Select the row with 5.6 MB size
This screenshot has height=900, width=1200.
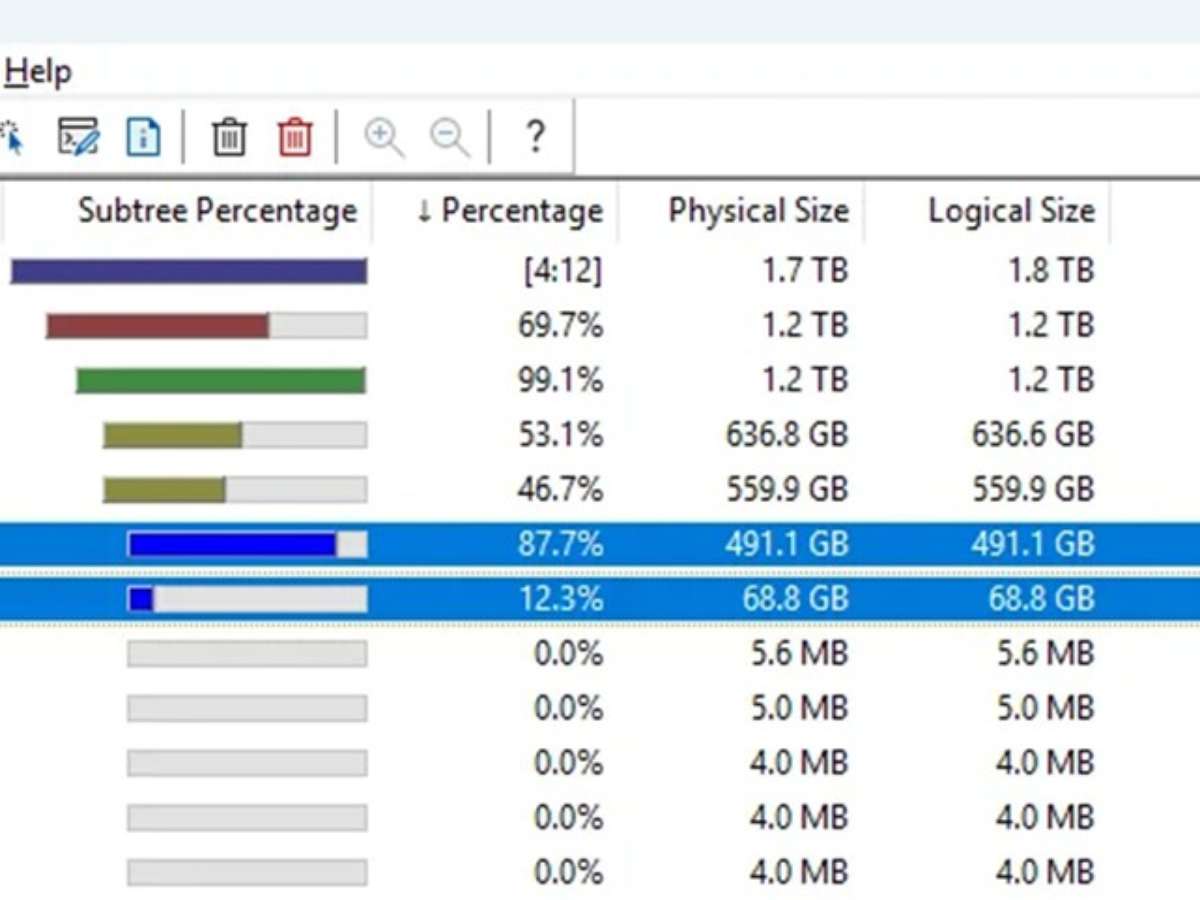click(798, 654)
